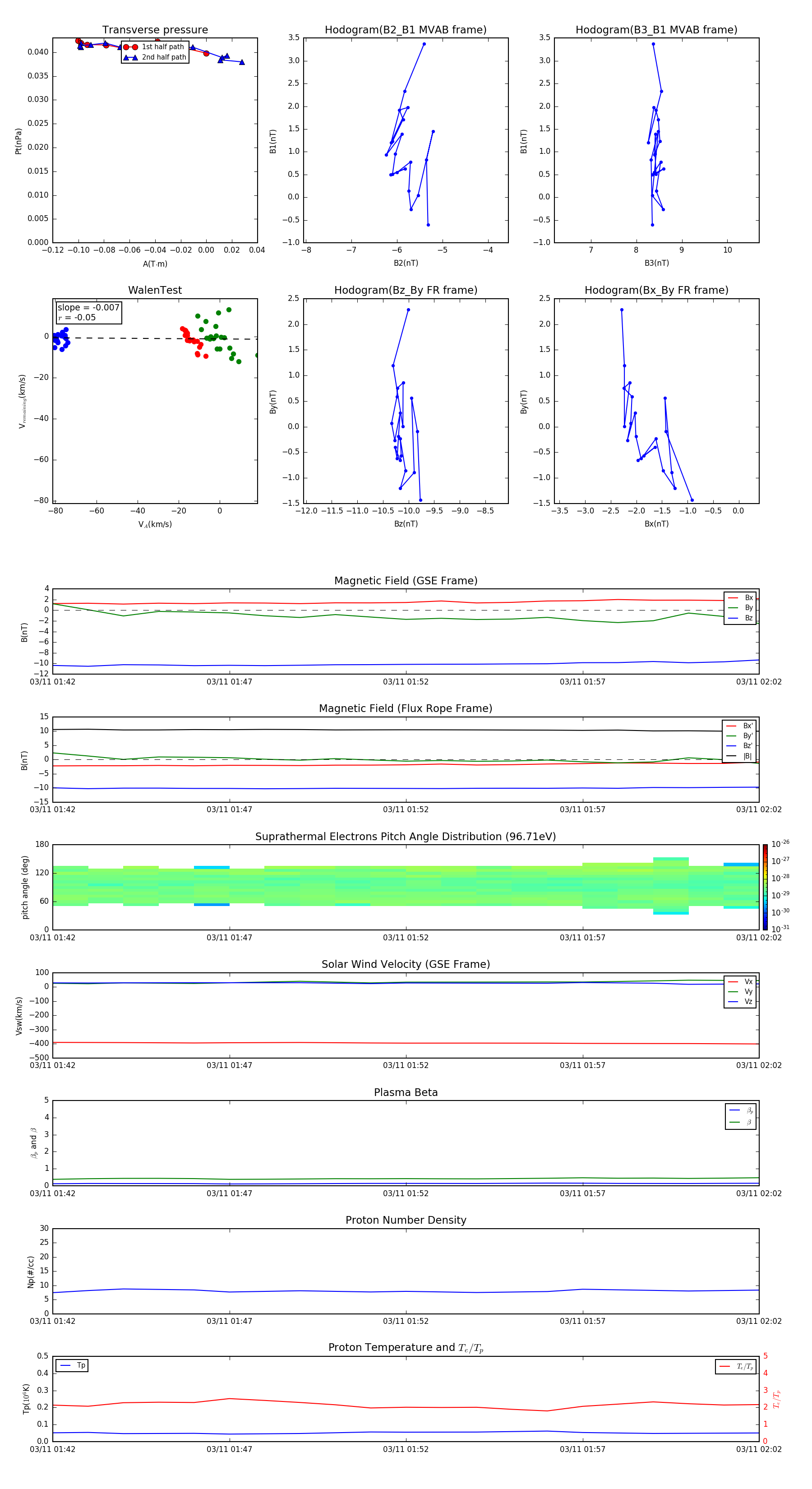Select the Bz' entry in Flux Rope legend
Image resolution: width=812 pixels, height=1489 pixels.
tap(739, 746)
